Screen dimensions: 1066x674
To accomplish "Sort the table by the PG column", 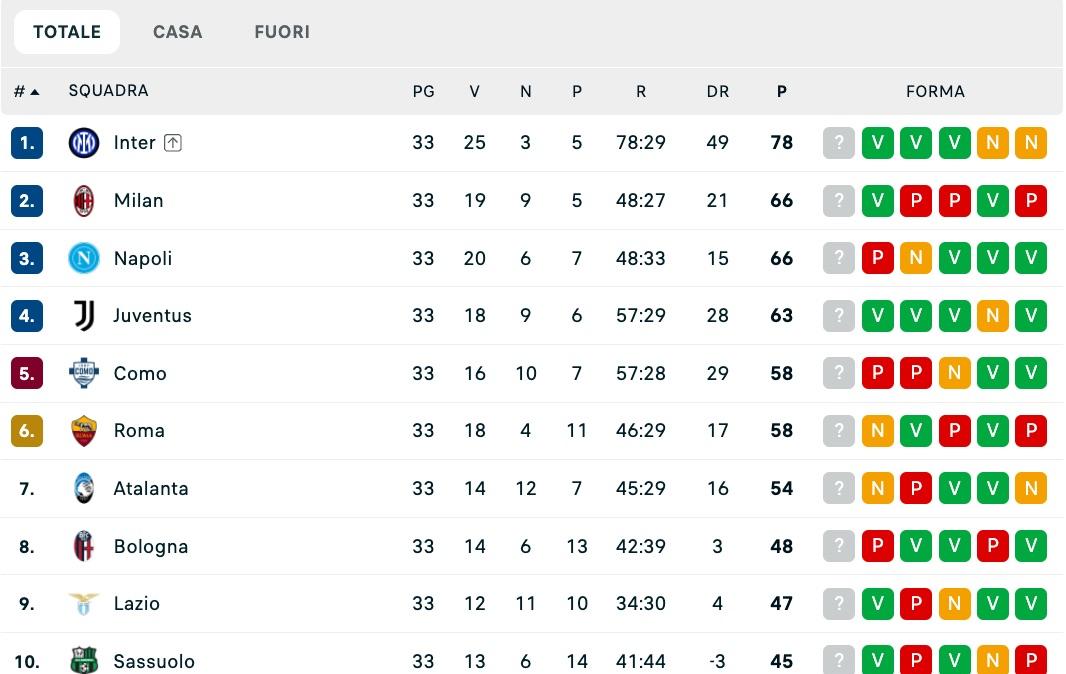I will 424,90.
